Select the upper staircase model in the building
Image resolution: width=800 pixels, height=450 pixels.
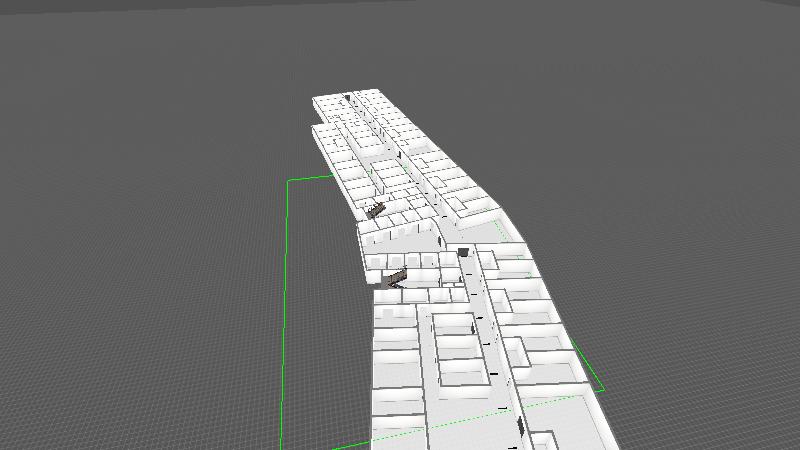[x=376, y=209]
